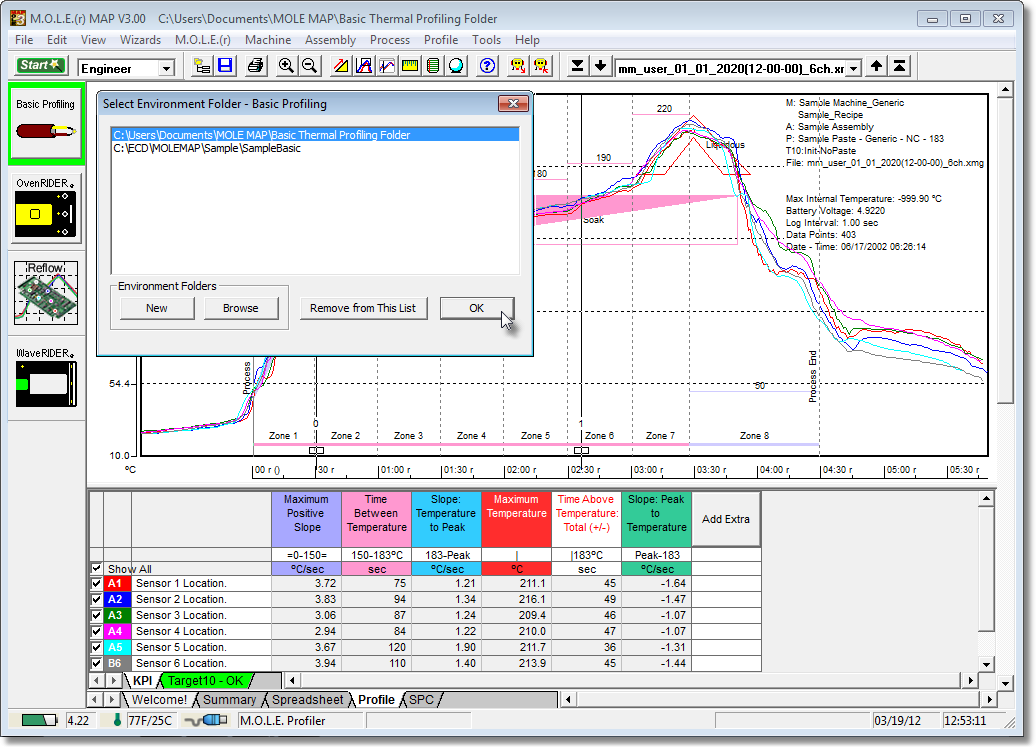
Task: Select the WaveRIDER environment icon
Action: click(46, 377)
